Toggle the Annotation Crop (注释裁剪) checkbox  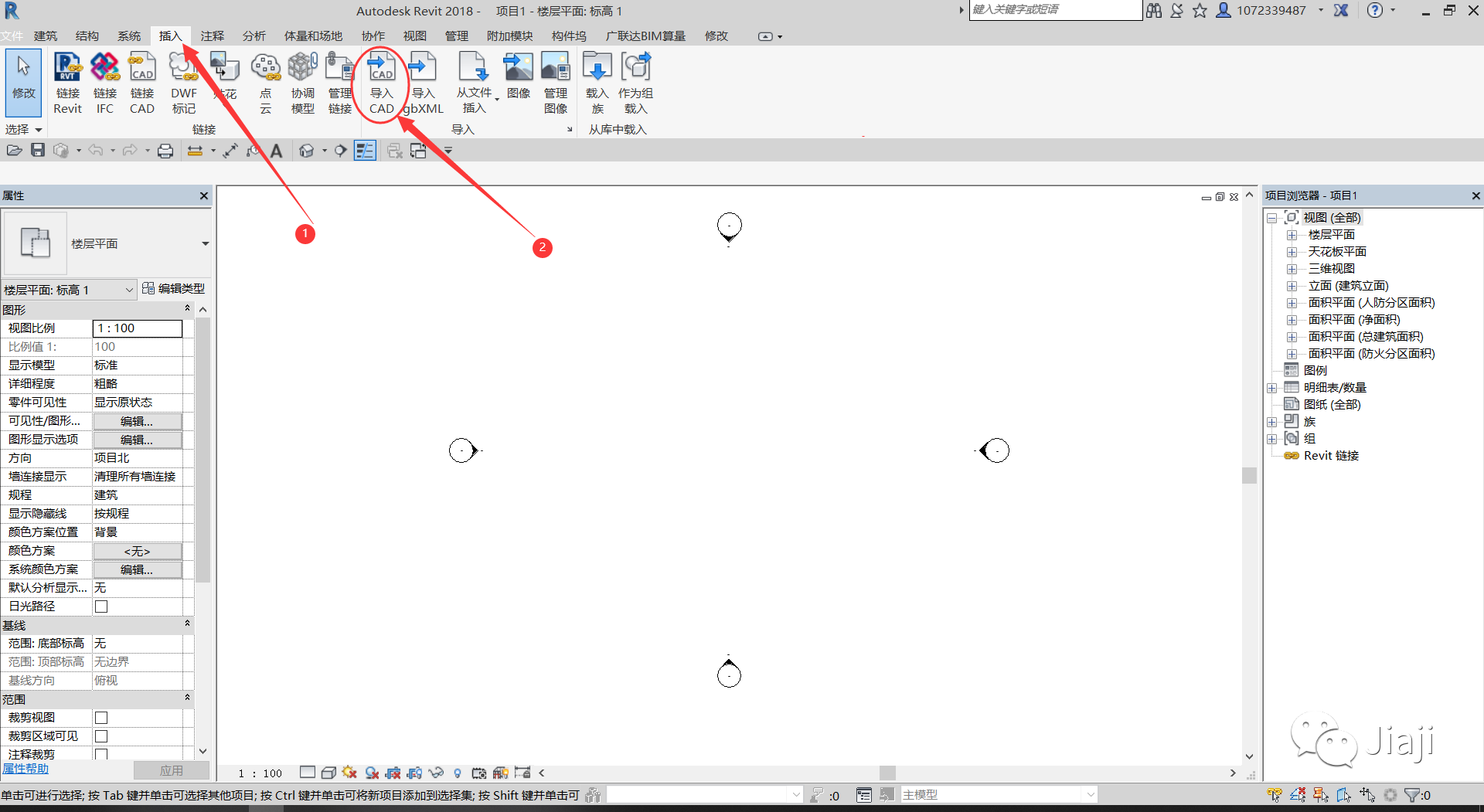click(x=101, y=754)
